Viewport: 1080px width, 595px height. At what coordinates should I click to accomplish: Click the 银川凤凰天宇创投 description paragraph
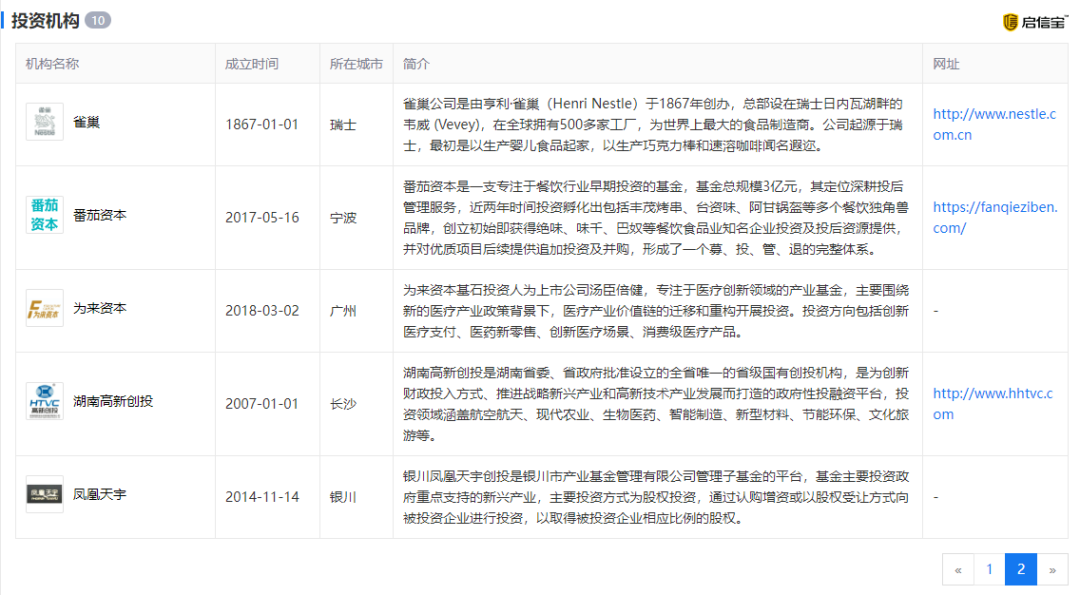(x=656, y=497)
